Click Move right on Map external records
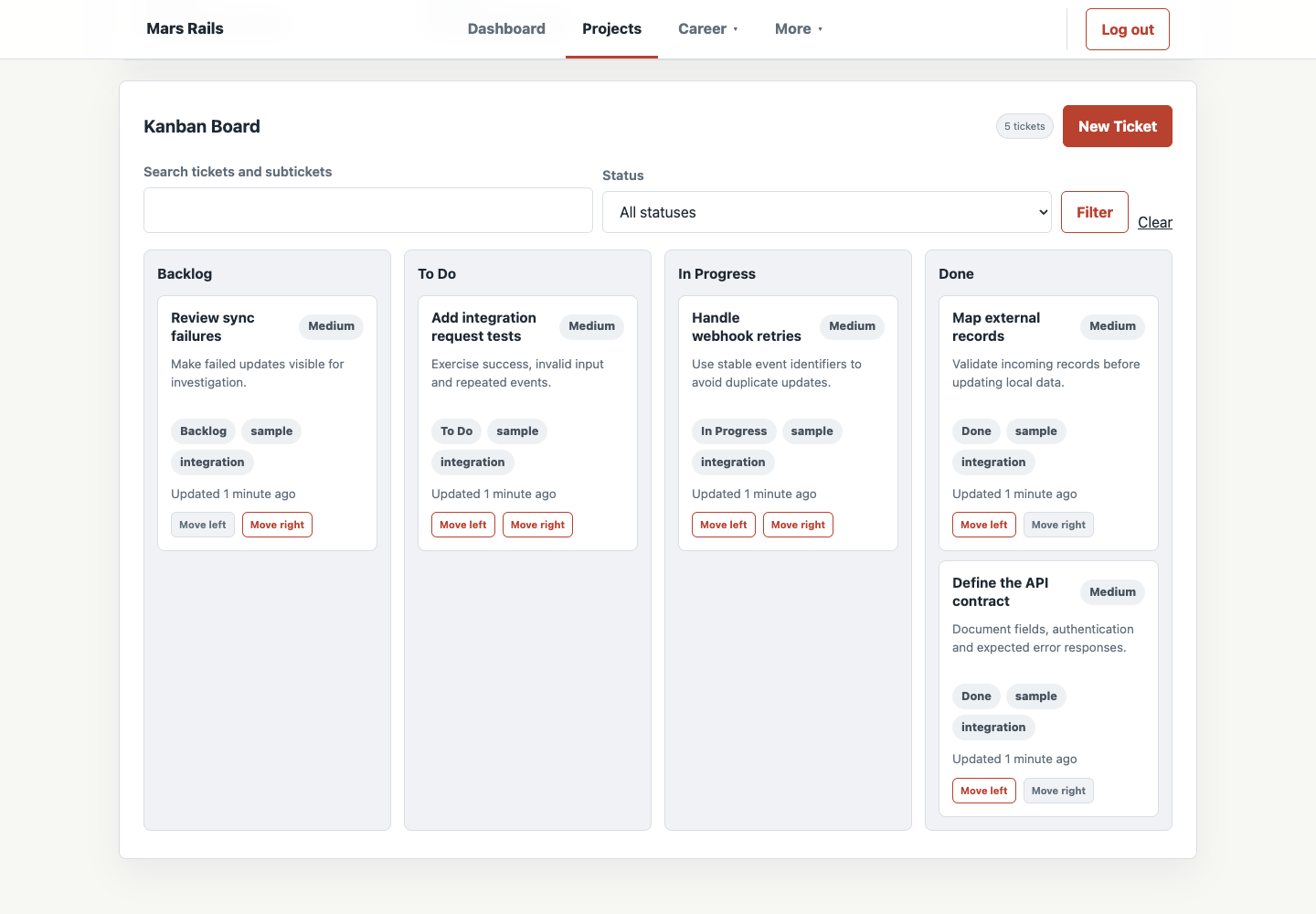 (x=1058, y=525)
